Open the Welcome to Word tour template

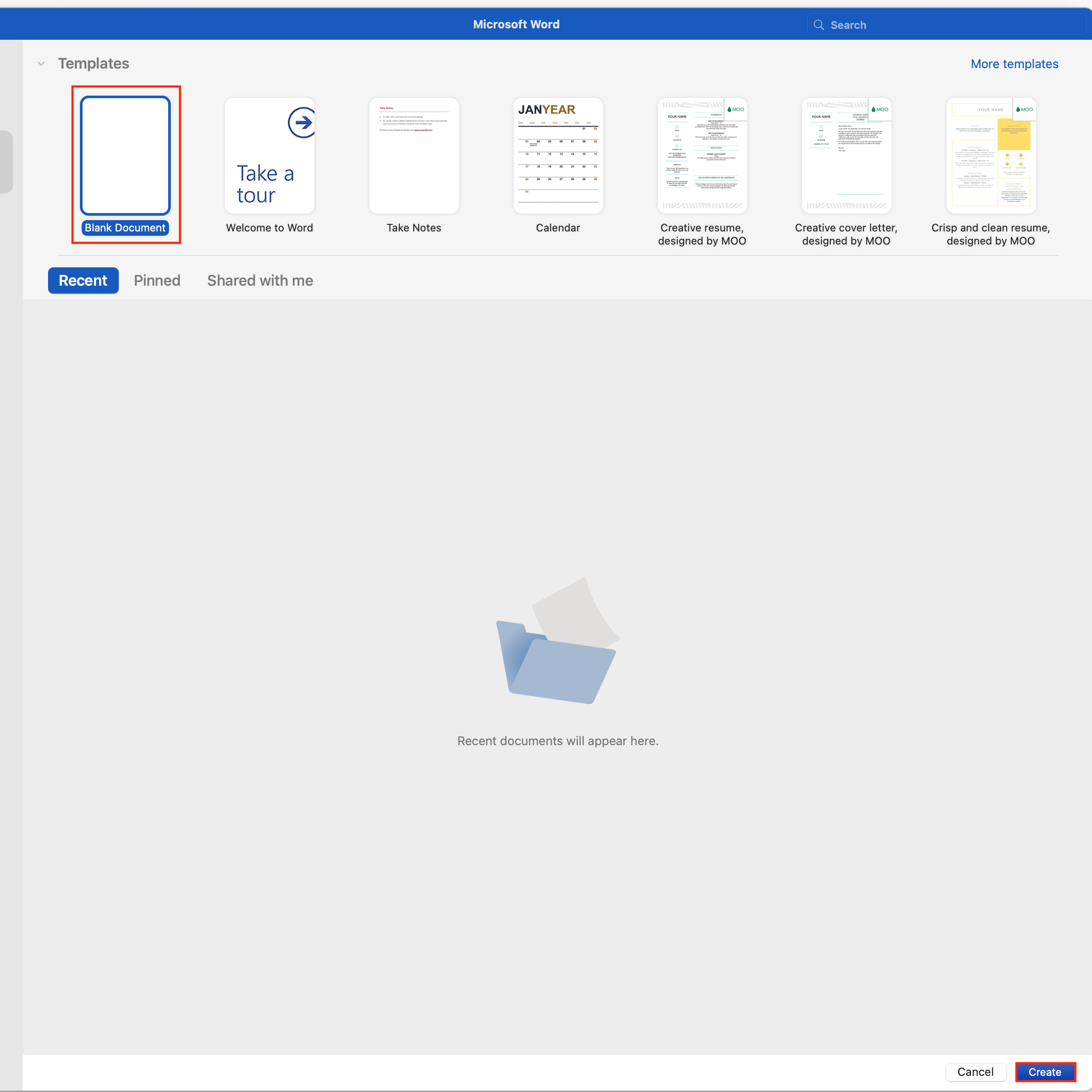(x=270, y=156)
